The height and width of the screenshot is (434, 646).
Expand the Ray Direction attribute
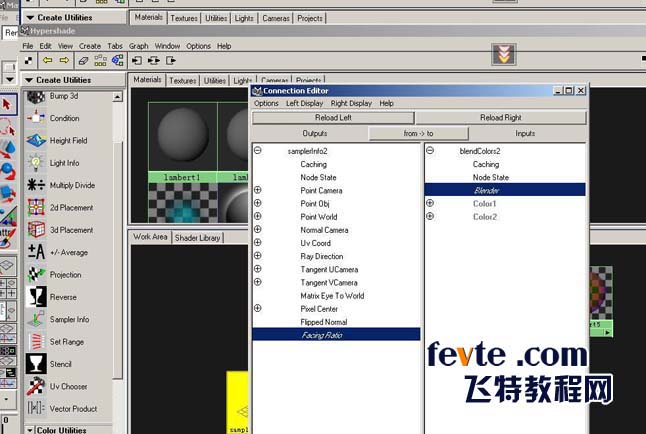[257, 256]
